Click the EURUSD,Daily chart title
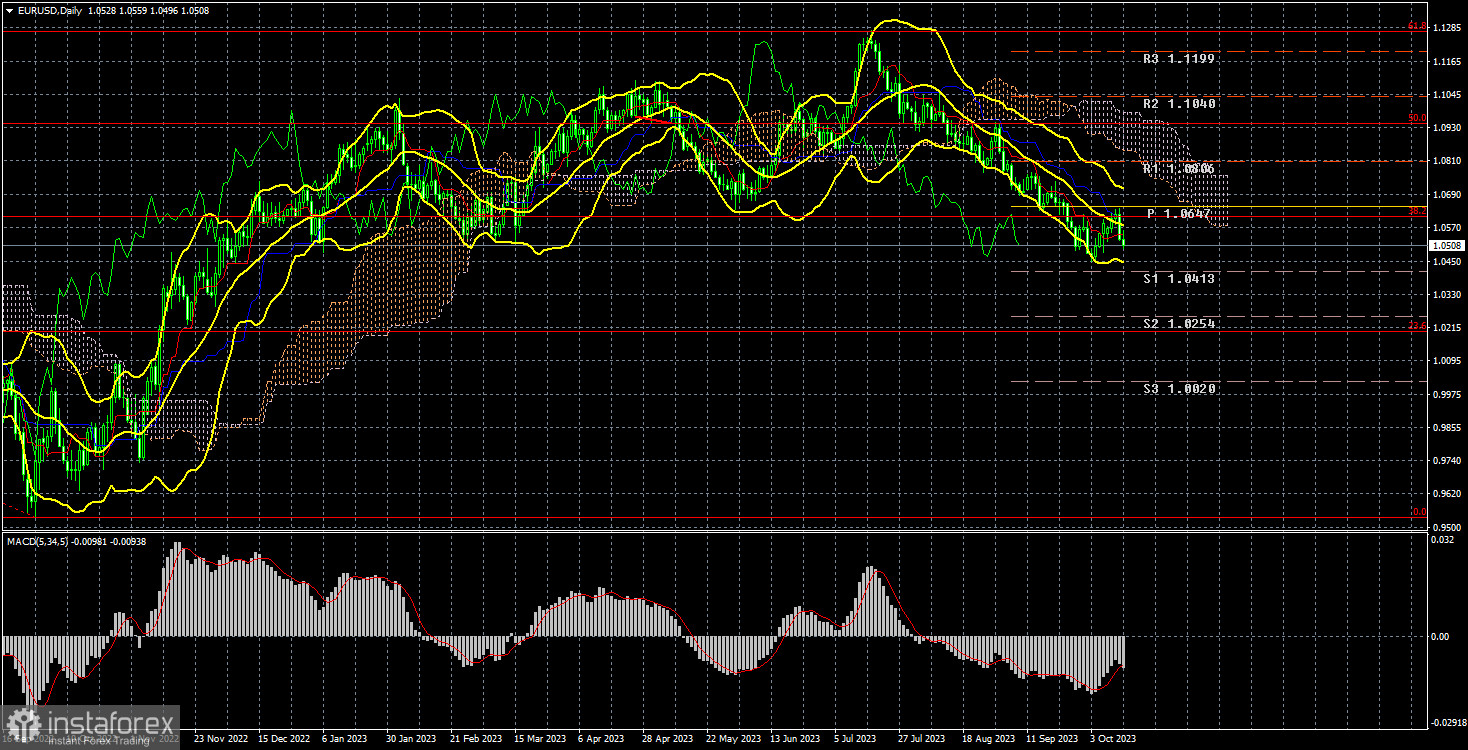The height and width of the screenshot is (750, 1468). [50, 10]
